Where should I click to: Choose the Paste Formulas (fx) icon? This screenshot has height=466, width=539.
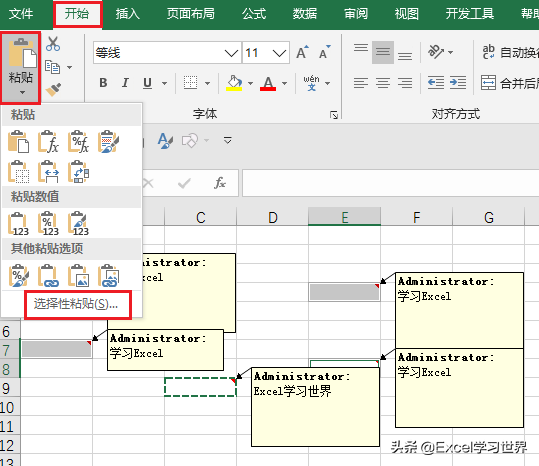pyautogui.click(x=48, y=141)
